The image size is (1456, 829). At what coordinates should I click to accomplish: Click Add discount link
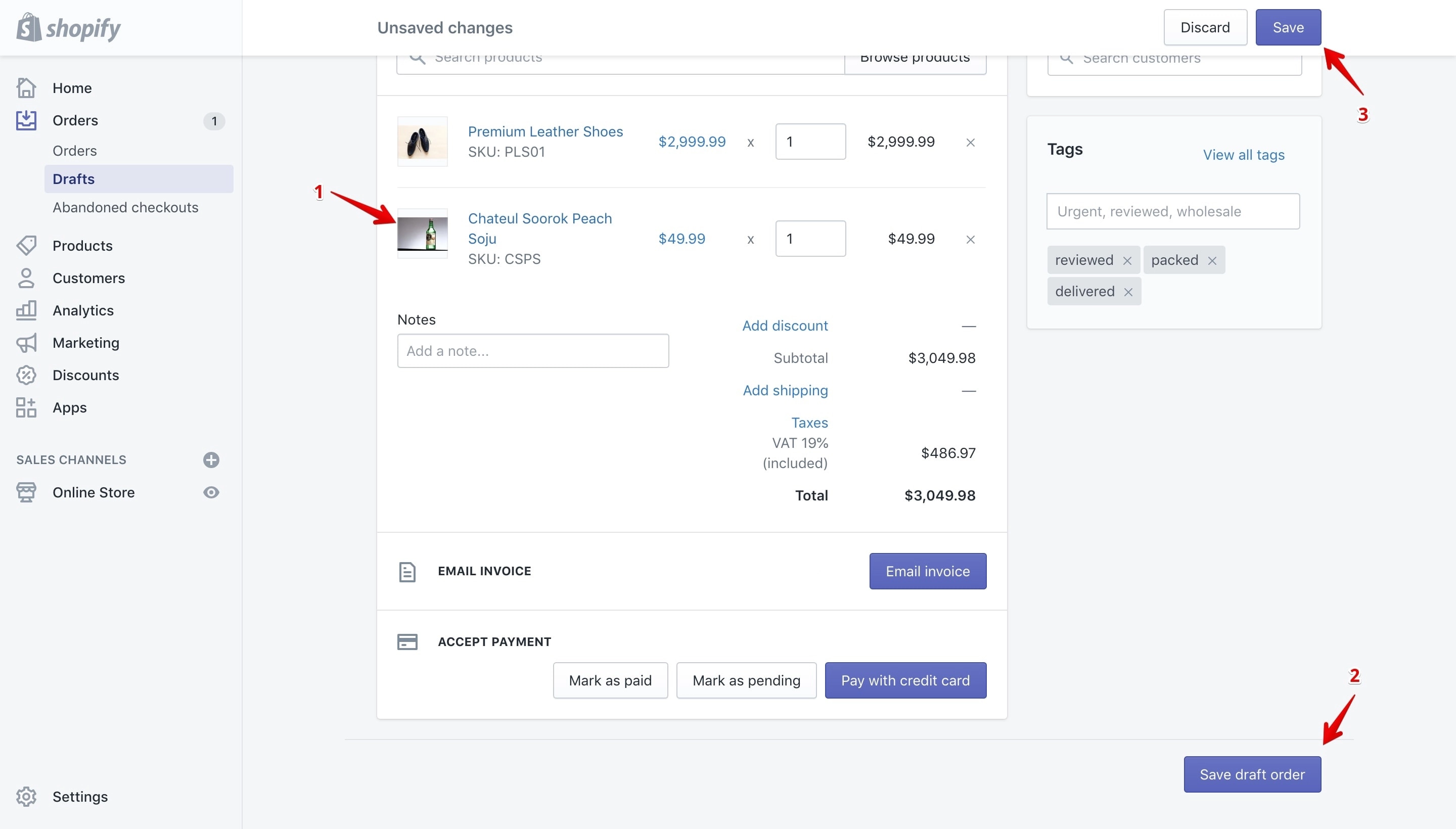[x=785, y=326]
